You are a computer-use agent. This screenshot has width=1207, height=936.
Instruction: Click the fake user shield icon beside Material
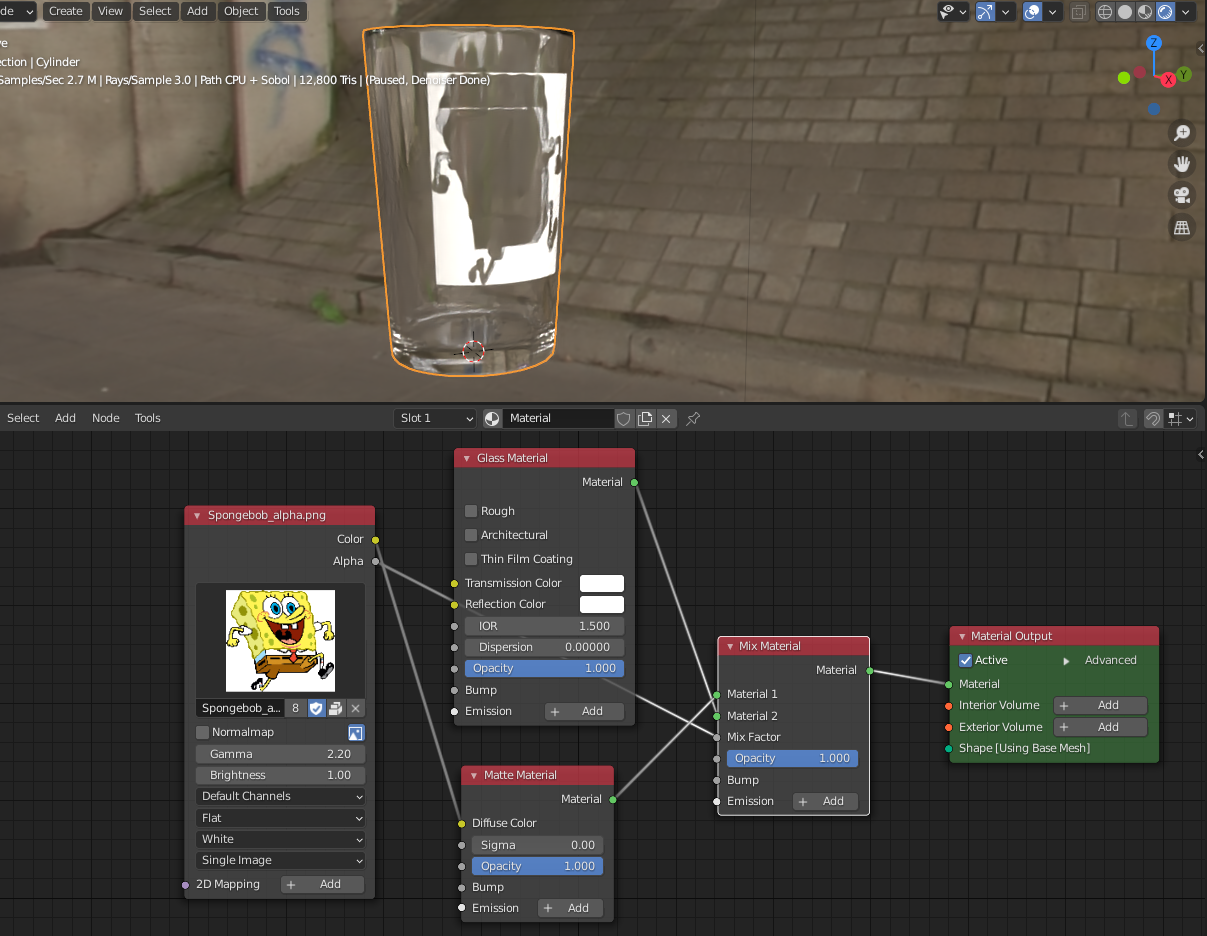pyautogui.click(x=624, y=418)
